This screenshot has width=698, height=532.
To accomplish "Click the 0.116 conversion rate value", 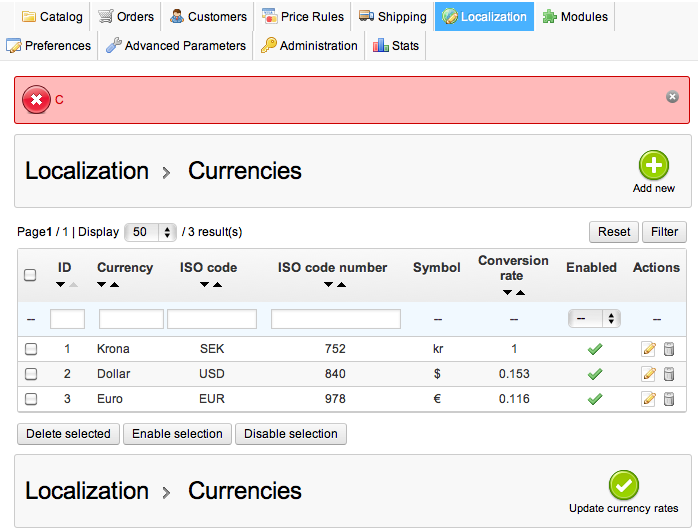I will [x=514, y=398].
